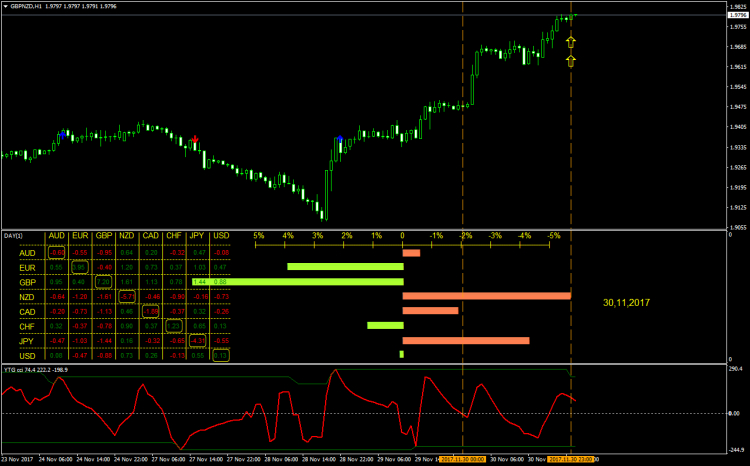
Task: Click the circled NZD/NZD -5.71 cell
Action: pos(127,297)
